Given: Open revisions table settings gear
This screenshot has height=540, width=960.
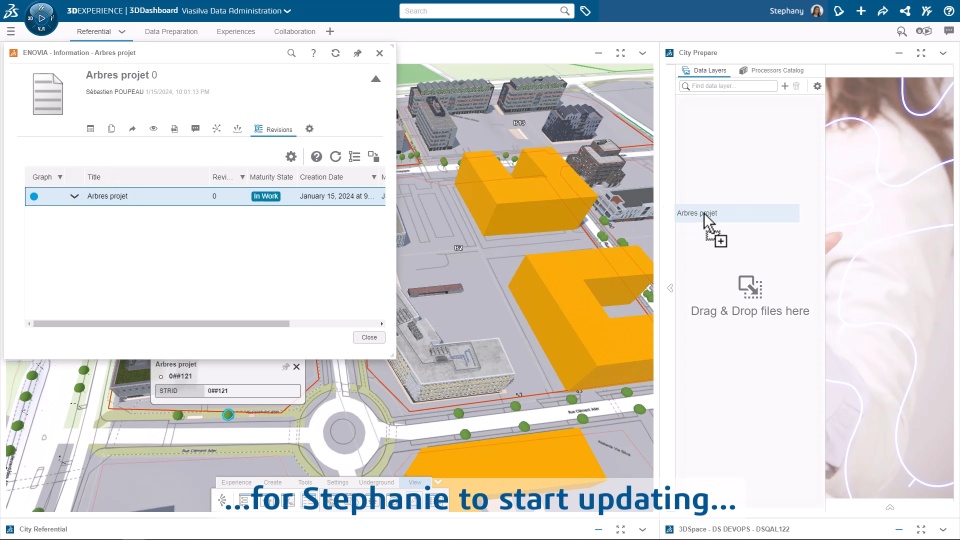Looking at the screenshot, I should click(x=291, y=157).
